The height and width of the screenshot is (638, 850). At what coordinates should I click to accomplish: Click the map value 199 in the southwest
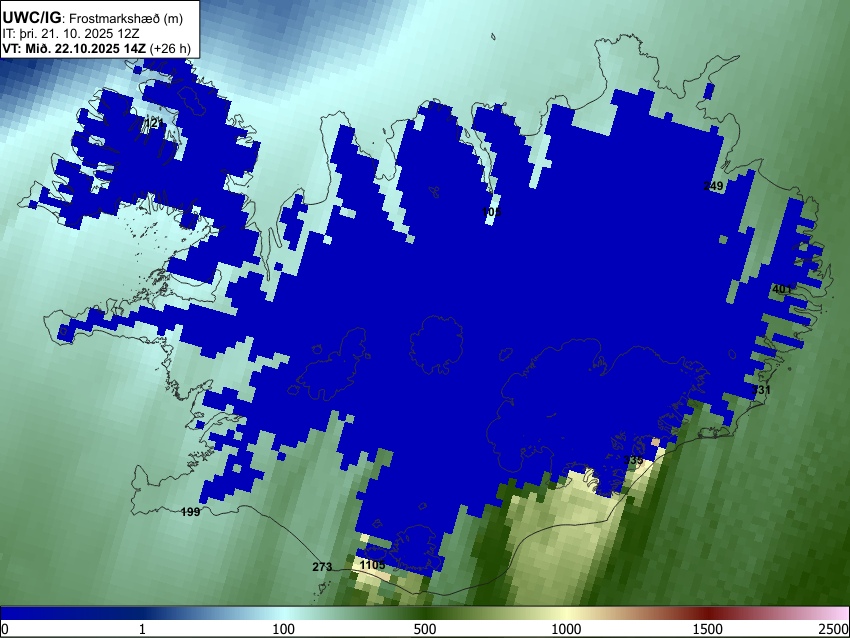pos(190,512)
